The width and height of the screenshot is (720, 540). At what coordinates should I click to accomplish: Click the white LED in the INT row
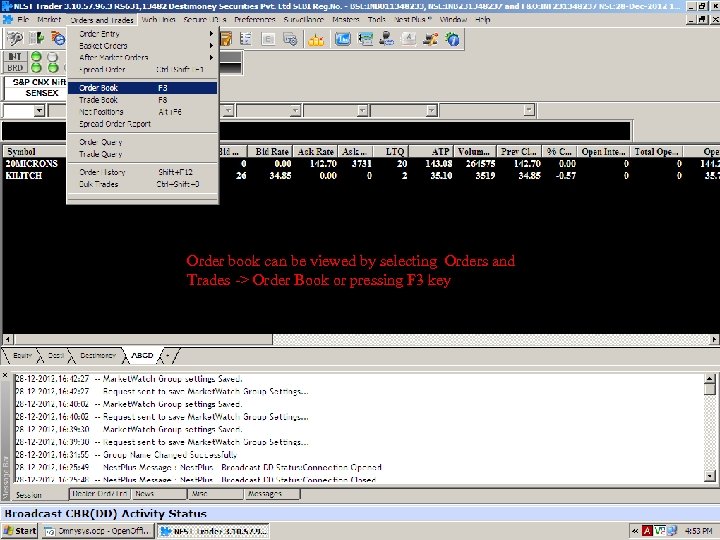point(53,56)
